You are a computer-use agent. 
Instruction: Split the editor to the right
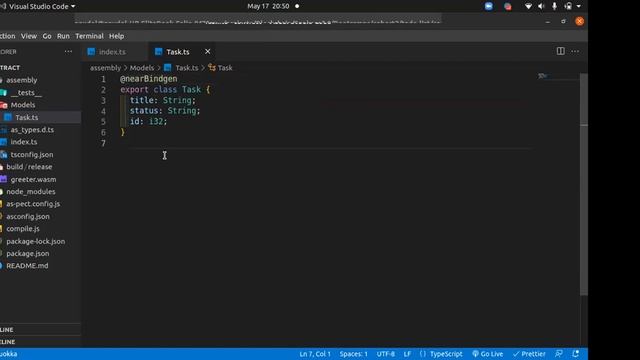560,51
